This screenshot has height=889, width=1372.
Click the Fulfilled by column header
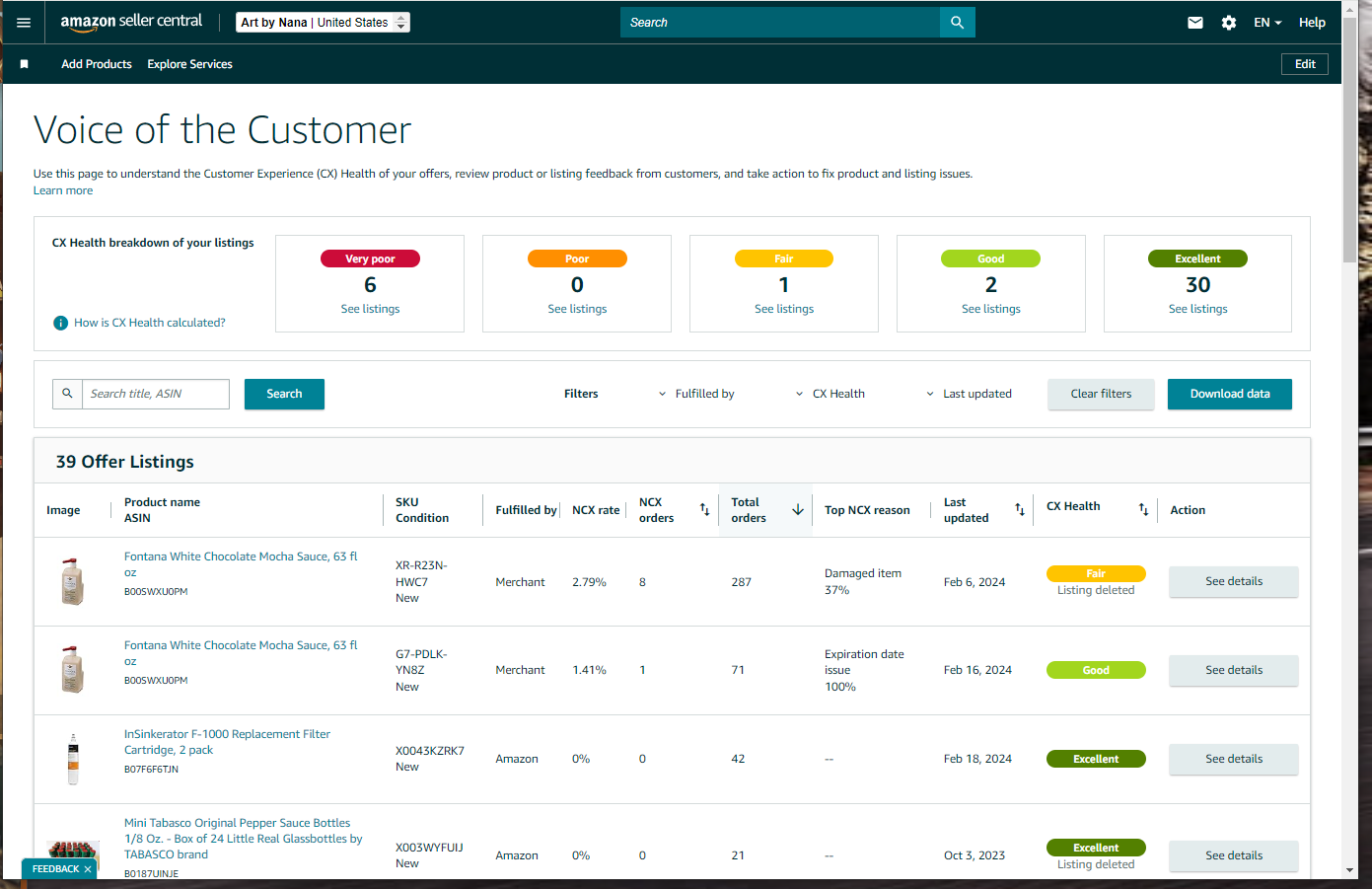526,510
